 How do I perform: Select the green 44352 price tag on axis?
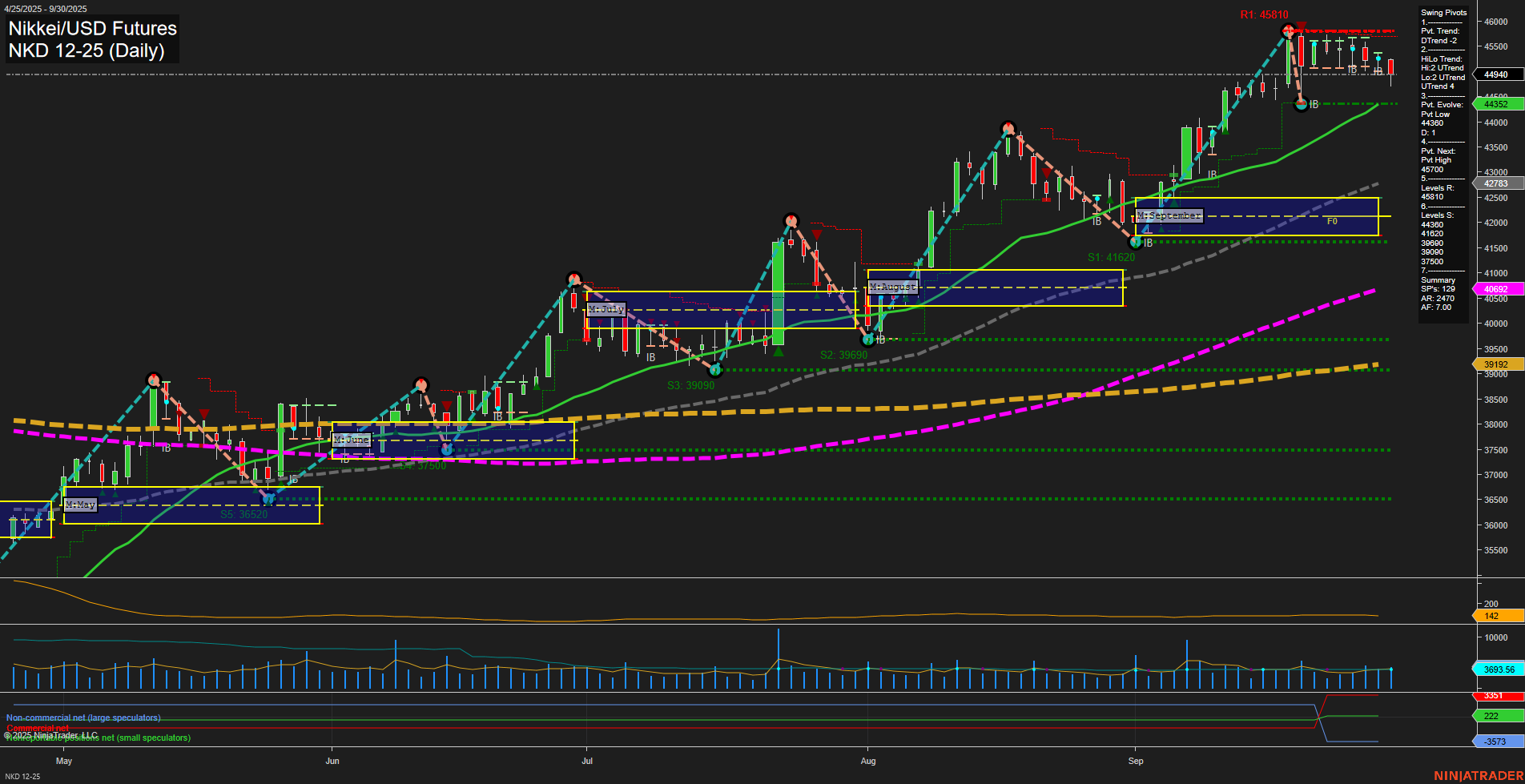click(1496, 104)
